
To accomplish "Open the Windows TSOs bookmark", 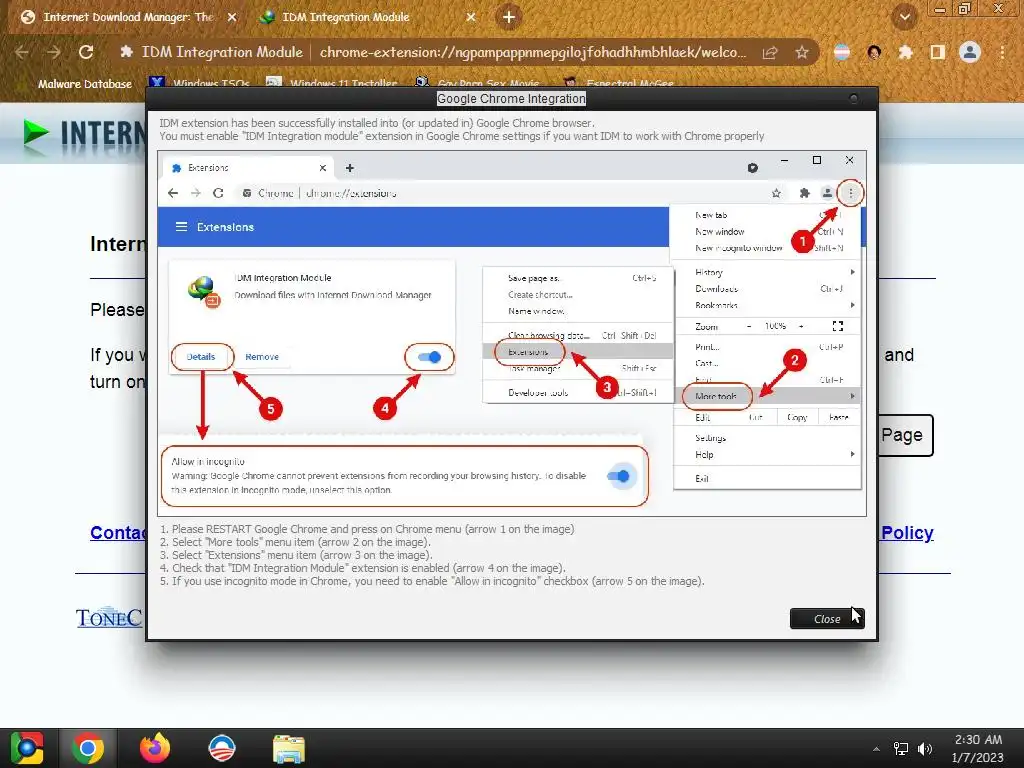I will tap(200, 83).
